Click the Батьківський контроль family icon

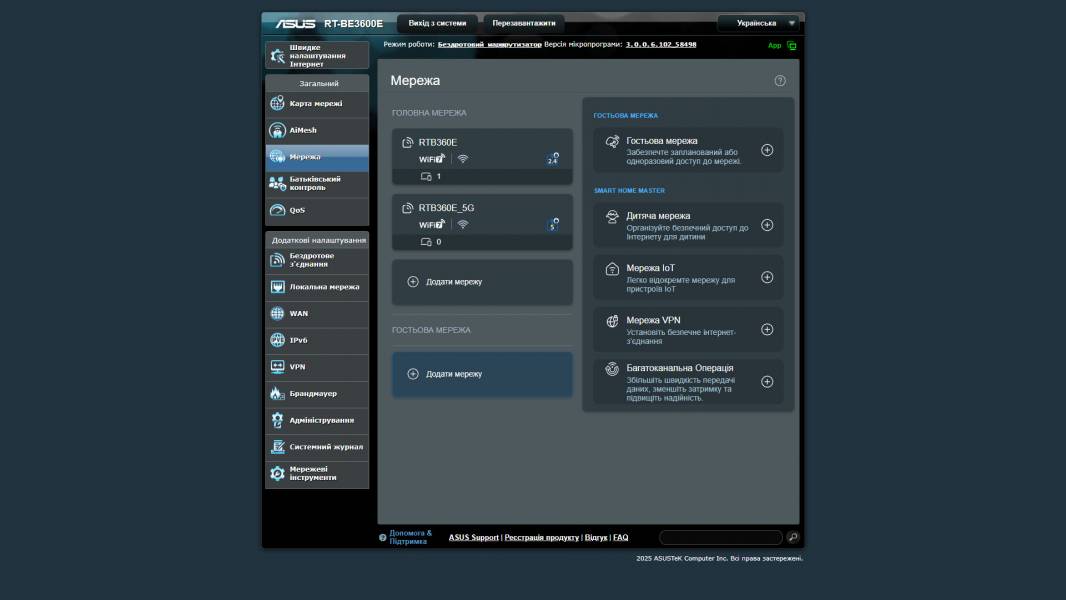pos(277,183)
